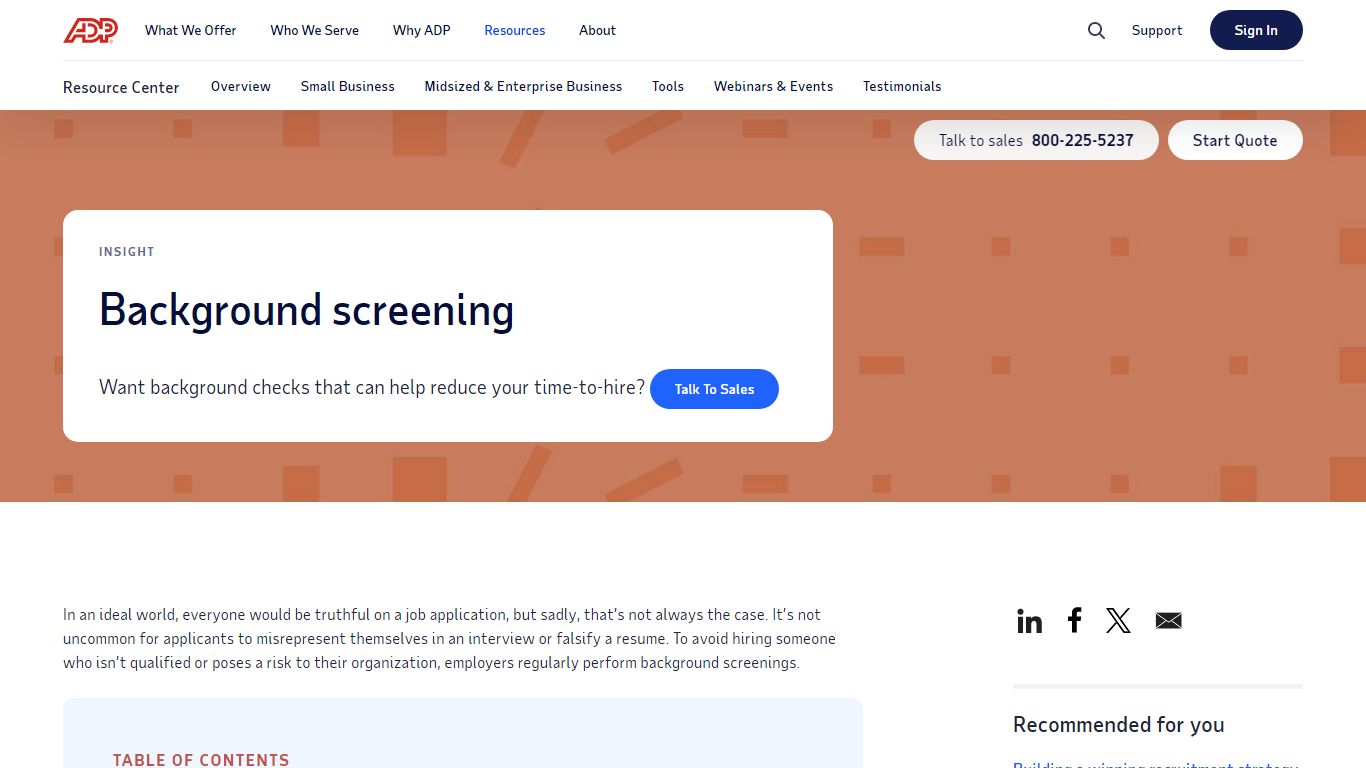
Task: Open the About menu
Action: click(x=597, y=30)
